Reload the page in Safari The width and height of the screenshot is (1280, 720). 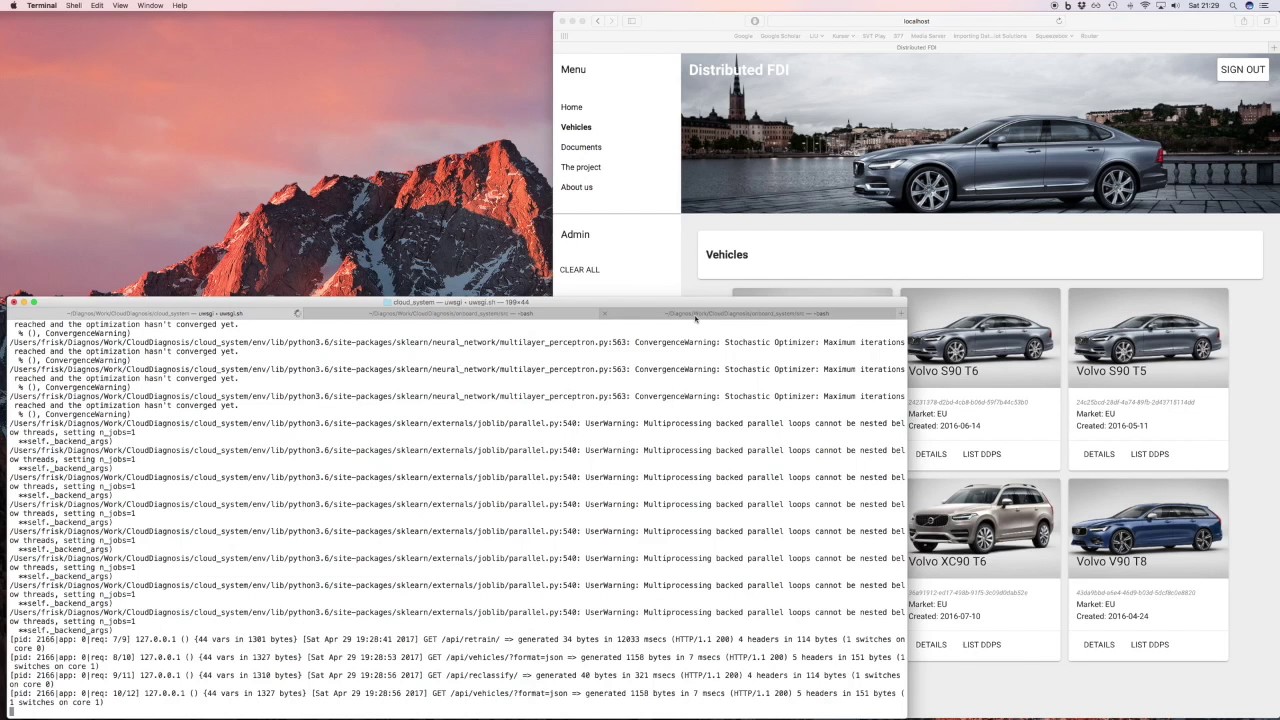tap(1059, 21)
